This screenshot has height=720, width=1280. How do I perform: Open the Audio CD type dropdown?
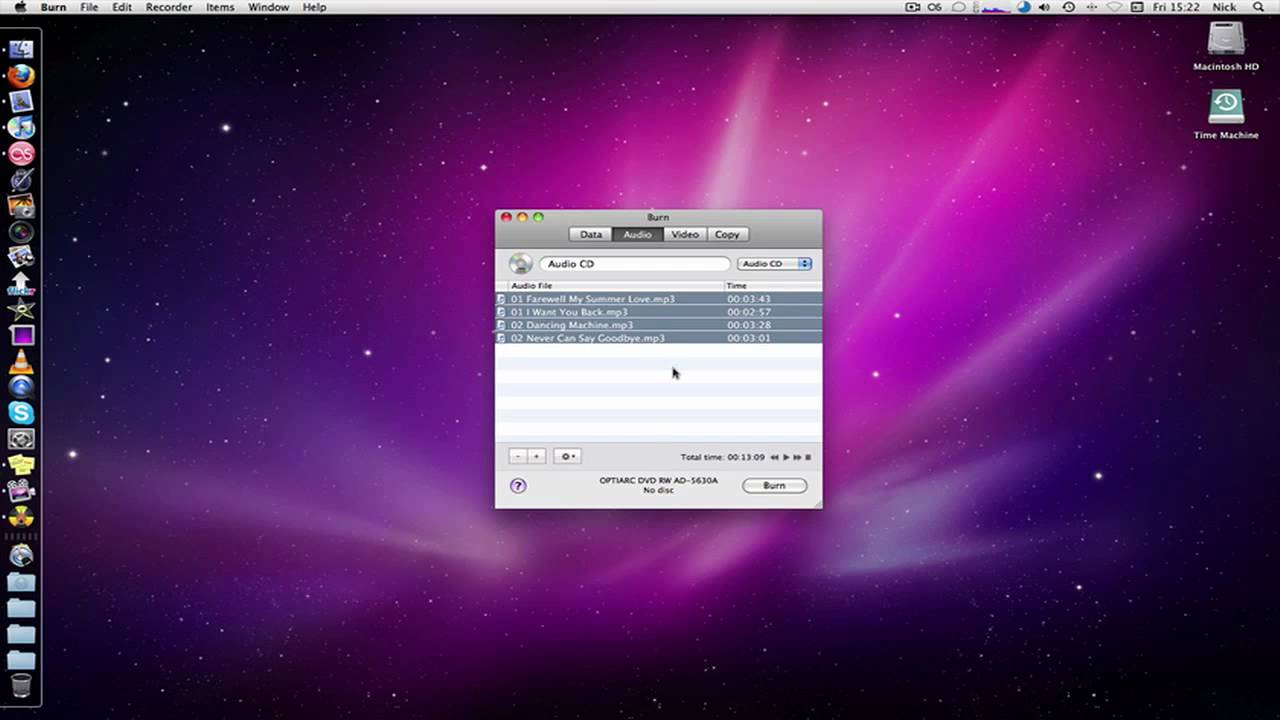(x=775, y=264)
